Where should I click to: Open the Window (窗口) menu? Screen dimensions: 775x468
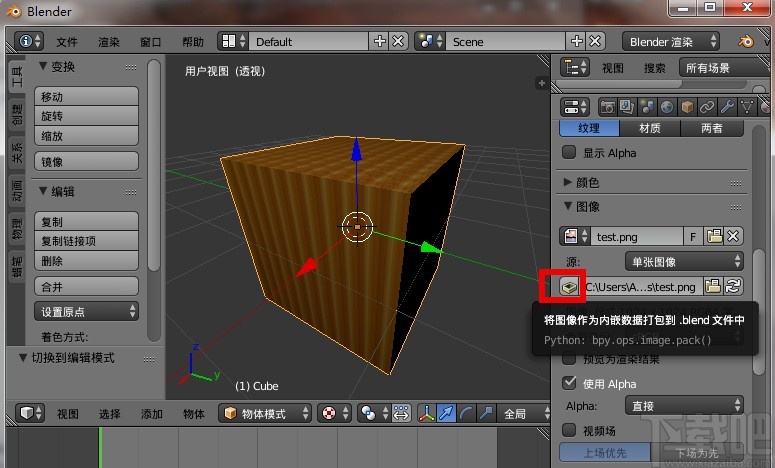(x=151, y=42)
